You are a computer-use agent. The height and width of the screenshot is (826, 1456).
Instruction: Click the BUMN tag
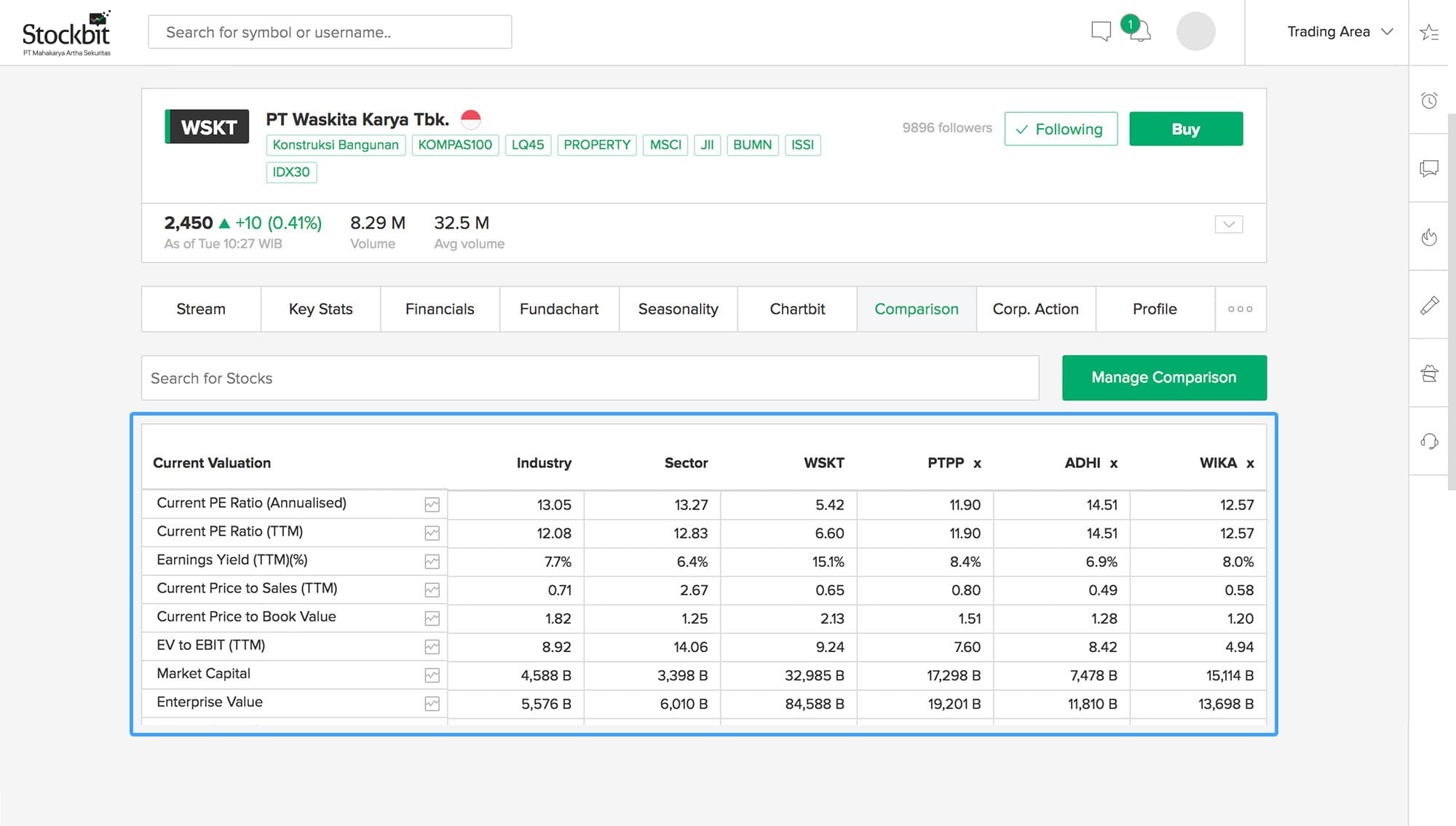[752, 145]
